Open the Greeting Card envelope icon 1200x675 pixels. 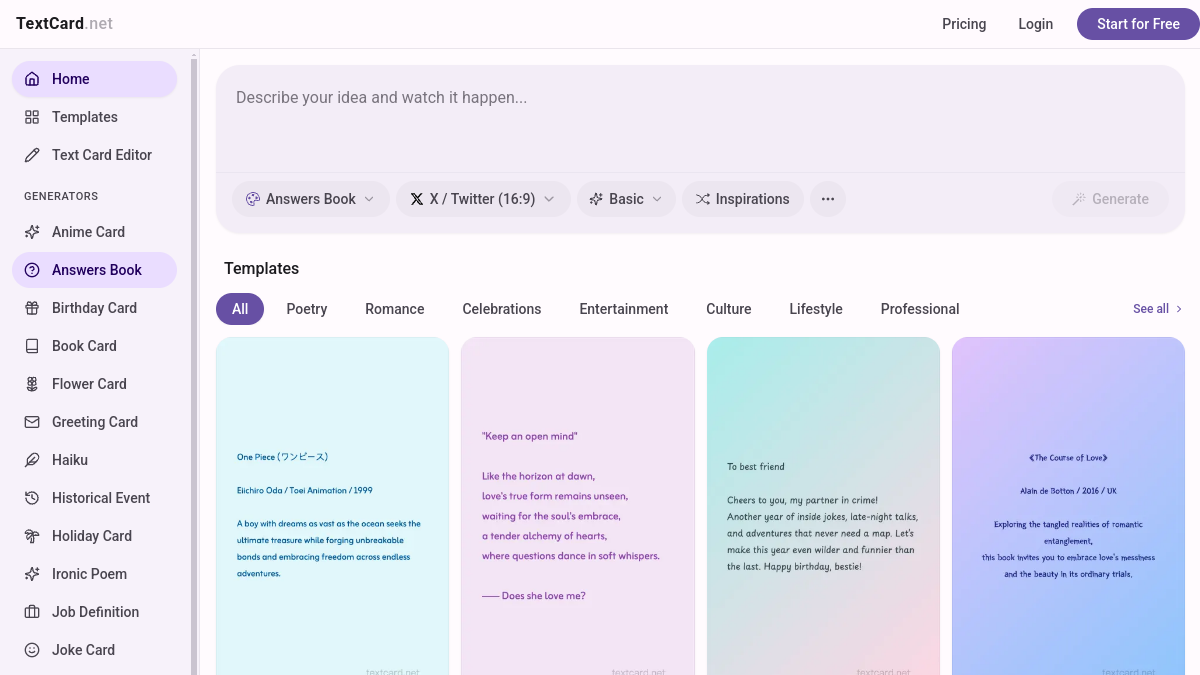coord(32,422)
